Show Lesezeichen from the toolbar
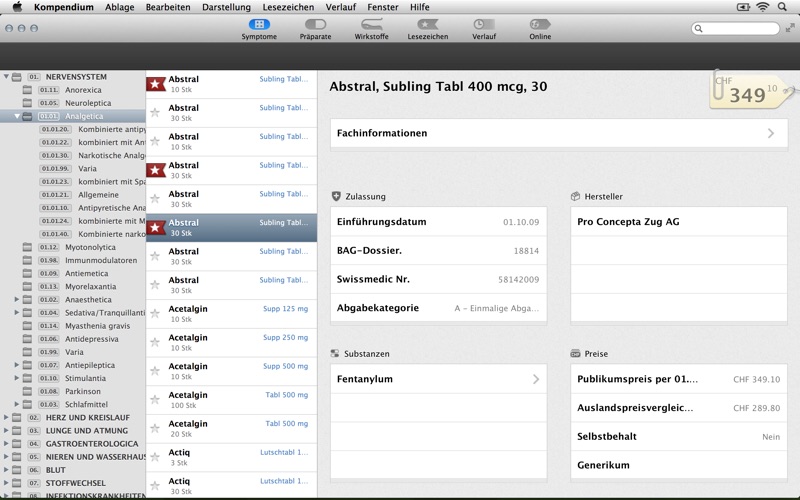Screen dimensions: 800x500 point(428,29)
